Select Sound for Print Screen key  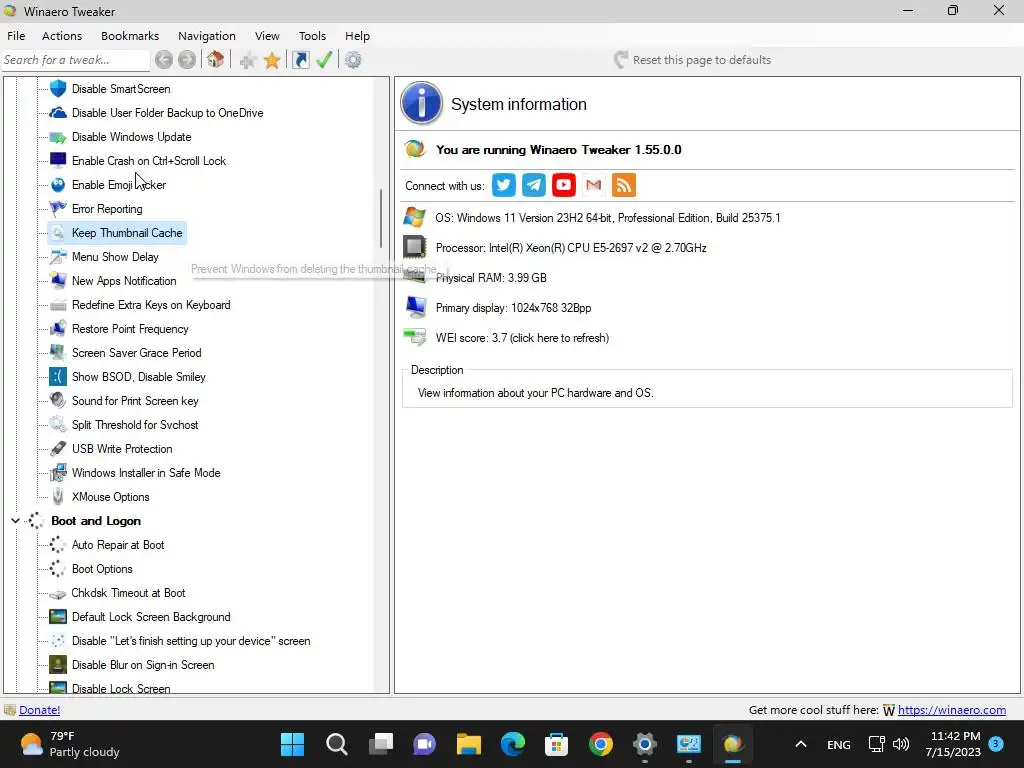(x=135, y=401)
